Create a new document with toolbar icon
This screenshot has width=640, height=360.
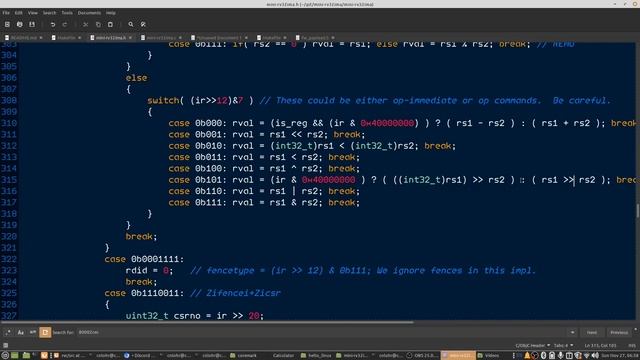tap(7, 24)
